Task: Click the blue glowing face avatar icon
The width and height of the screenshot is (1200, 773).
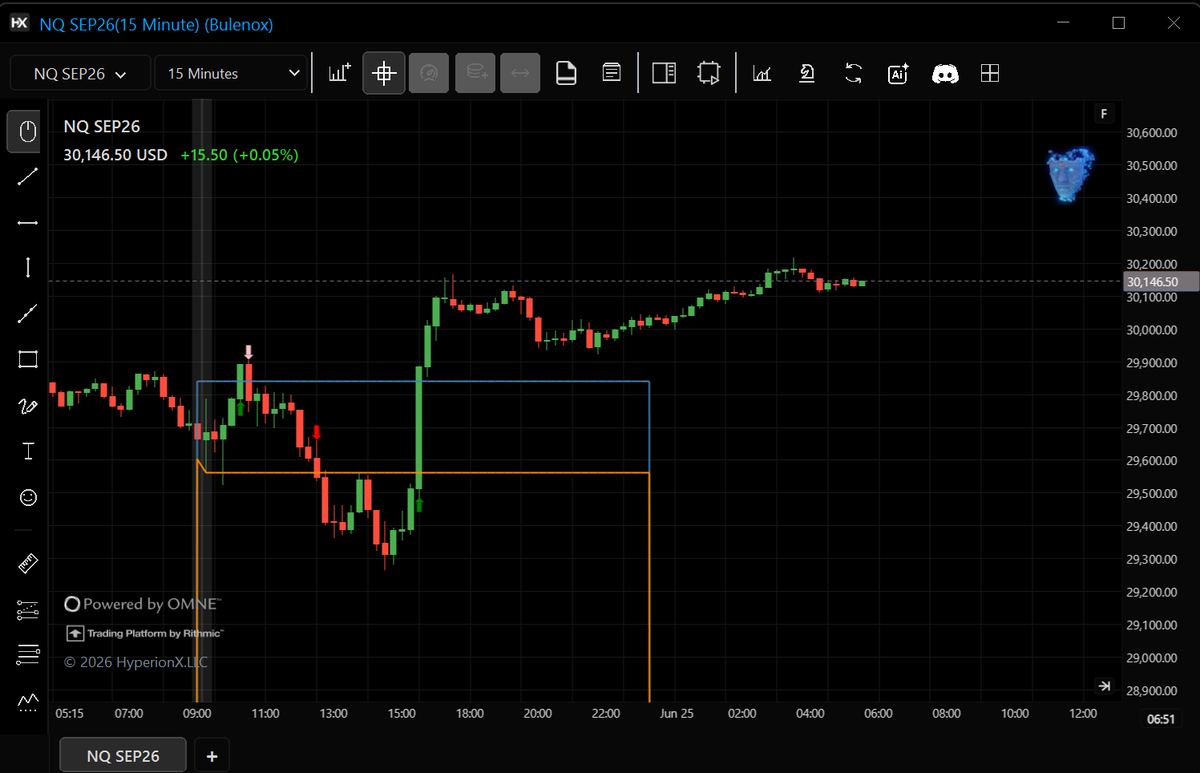Action: point(1070,177)
